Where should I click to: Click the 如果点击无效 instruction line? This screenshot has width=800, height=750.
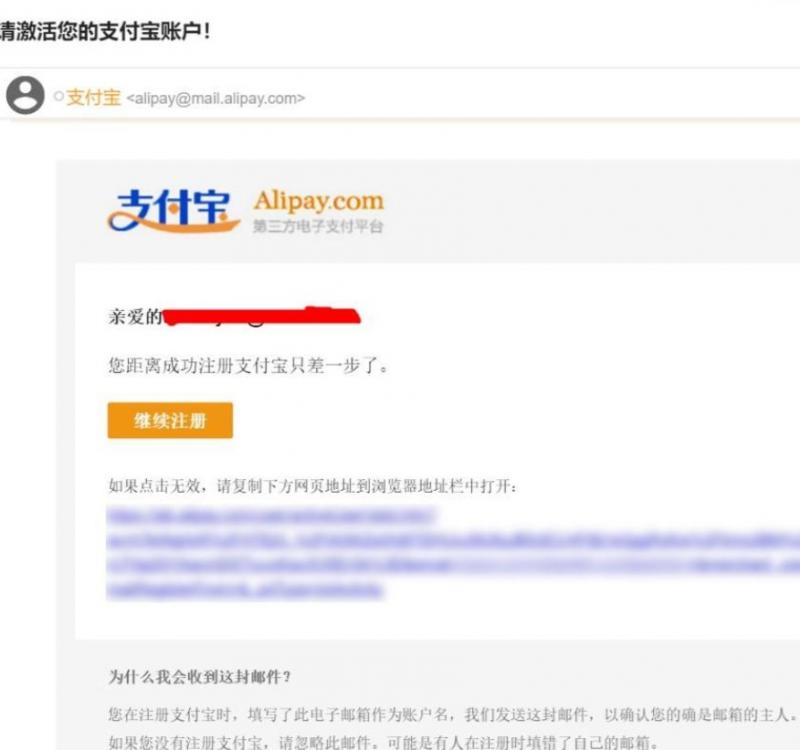(313, 486)
